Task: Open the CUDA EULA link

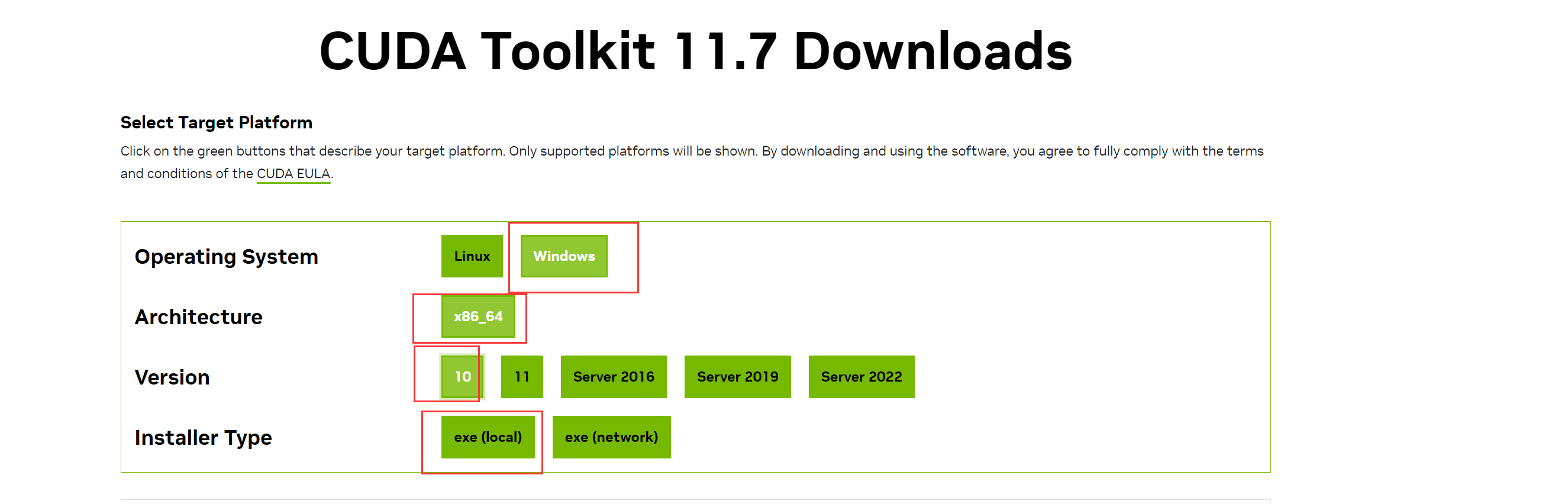Action: click(293, 174)
